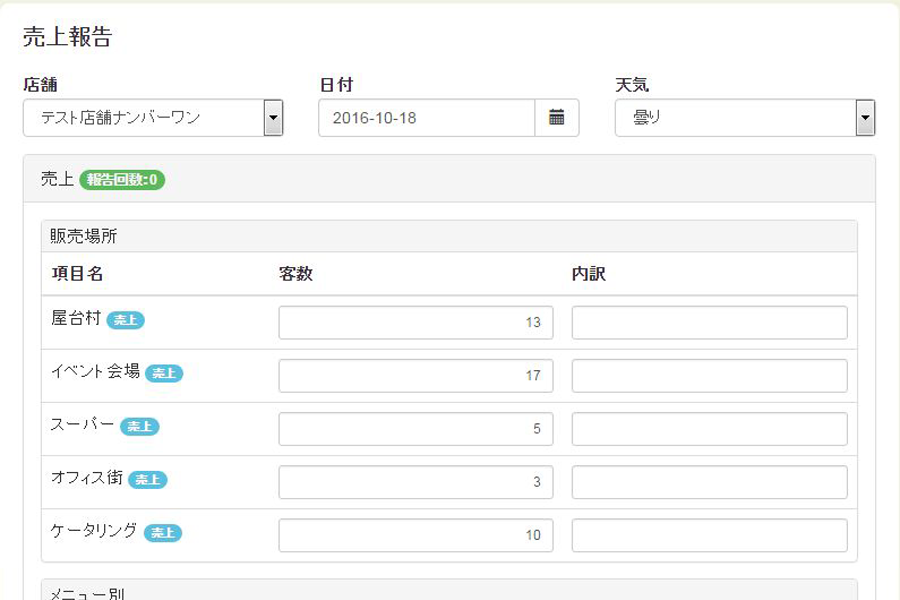This screenshot has height=600, width=900.
Task: Expand the 天気 weather dropdown
Action: pos(744,118)
